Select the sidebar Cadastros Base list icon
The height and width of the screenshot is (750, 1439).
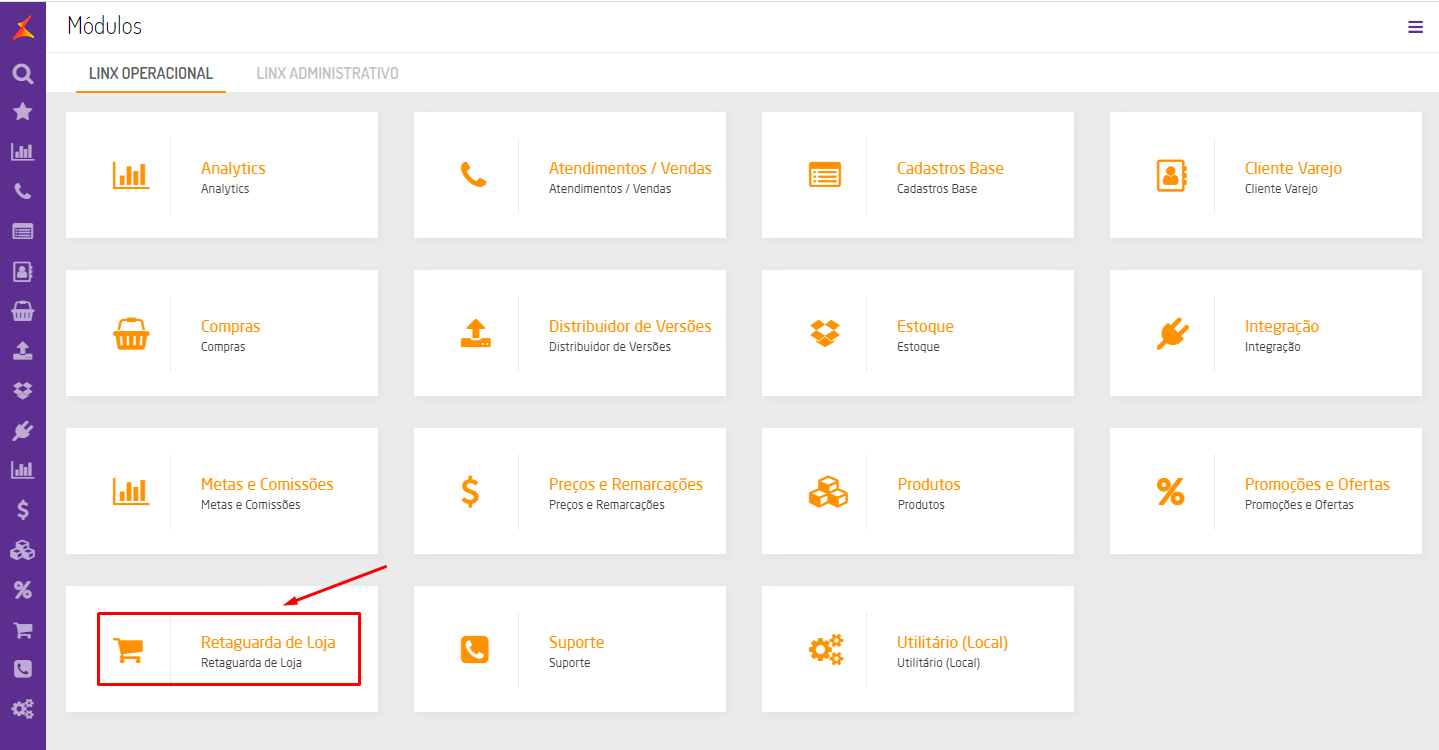(22, 232)
